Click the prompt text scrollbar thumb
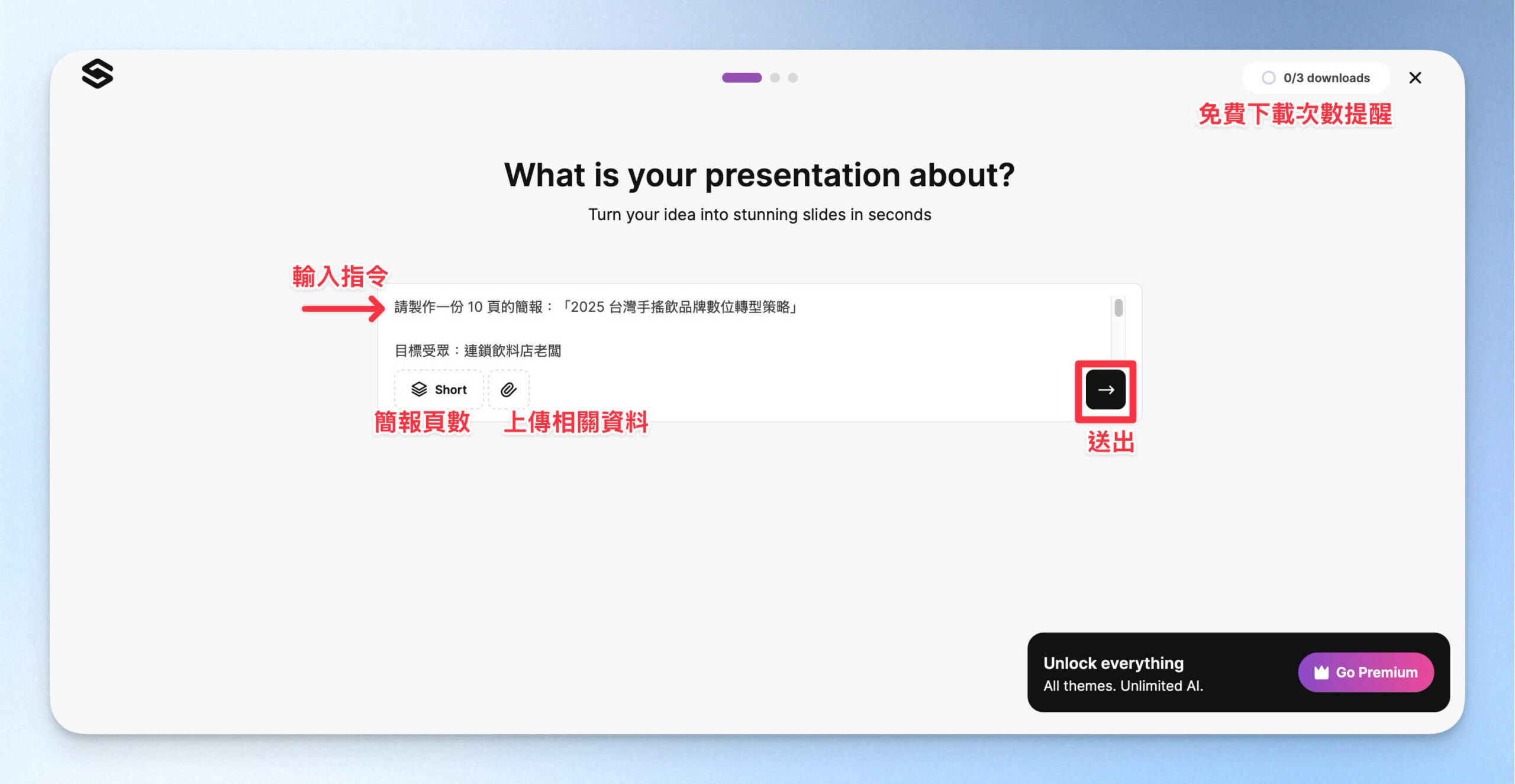 point(1118,308)
